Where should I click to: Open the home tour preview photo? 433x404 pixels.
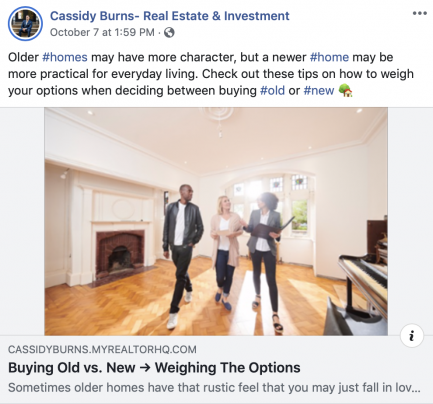(x=216, y=221)
